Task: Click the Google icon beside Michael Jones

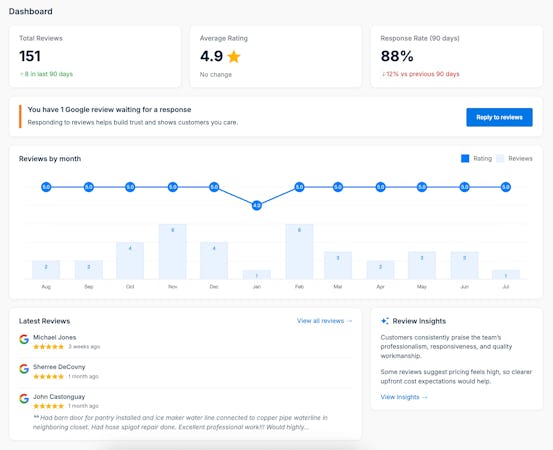Action: pyautogui.click(x=24, y=339)
